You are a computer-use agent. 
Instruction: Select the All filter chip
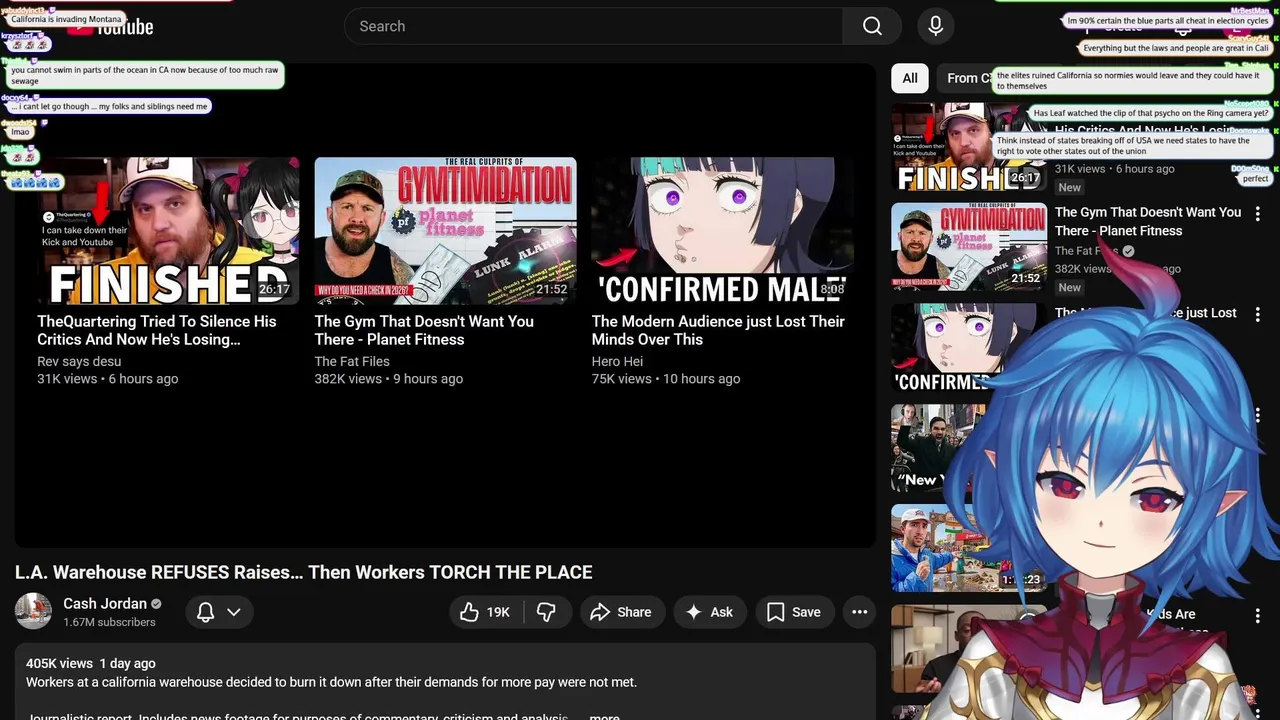(x=910, y=78)
